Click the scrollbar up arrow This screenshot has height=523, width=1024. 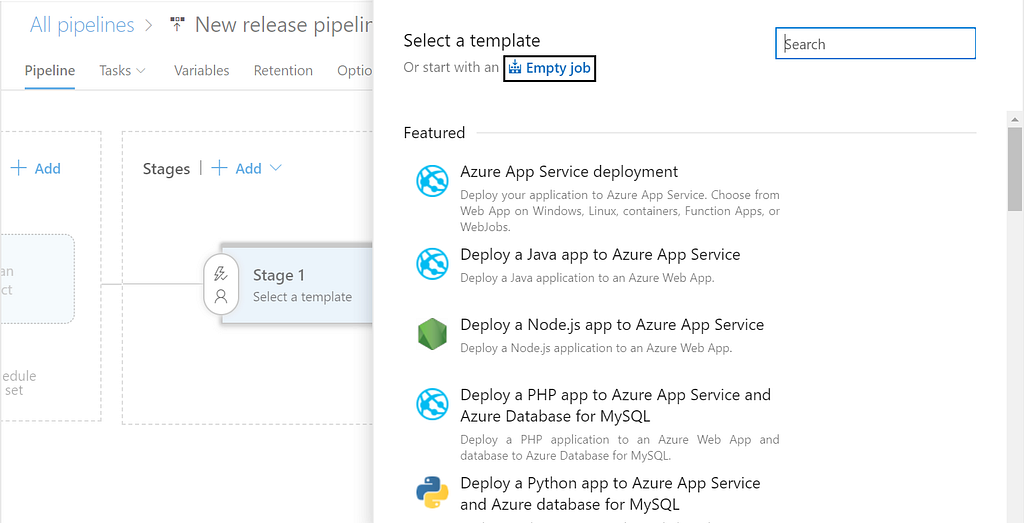pos(1014,119)
